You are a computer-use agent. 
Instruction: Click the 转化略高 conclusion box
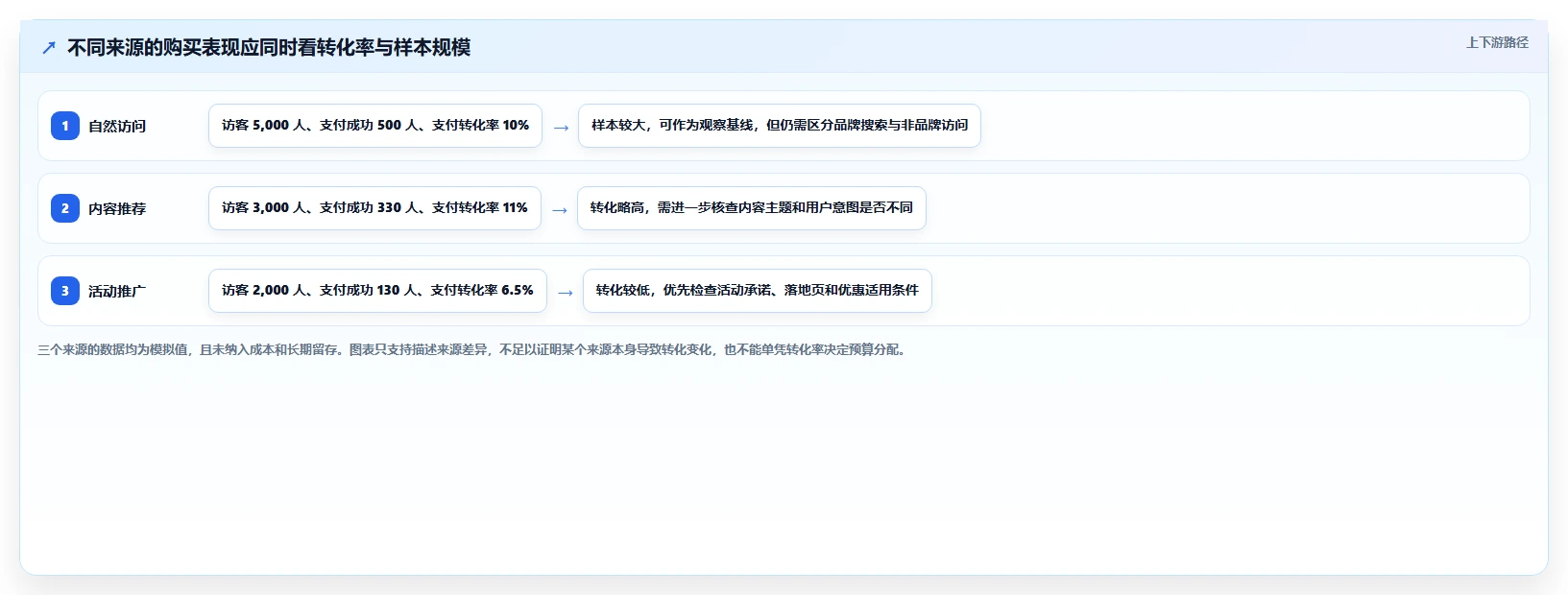tap(752, 208)
